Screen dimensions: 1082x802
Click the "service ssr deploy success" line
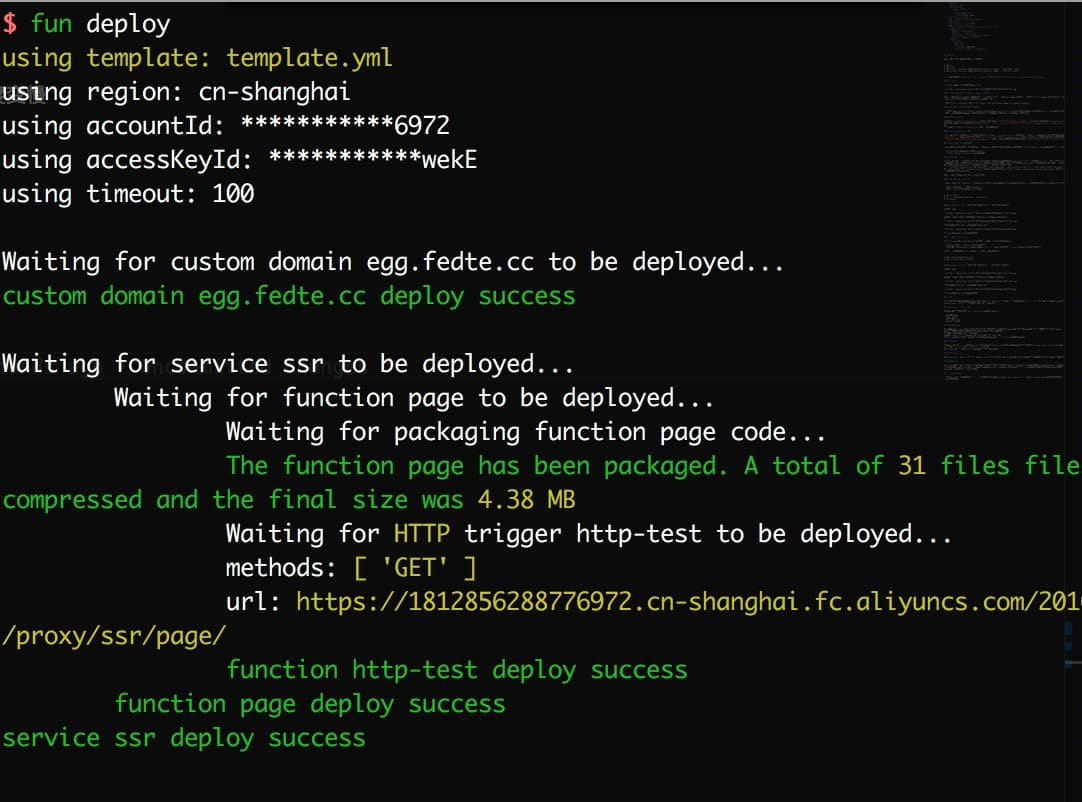click(x=184, y=738)
